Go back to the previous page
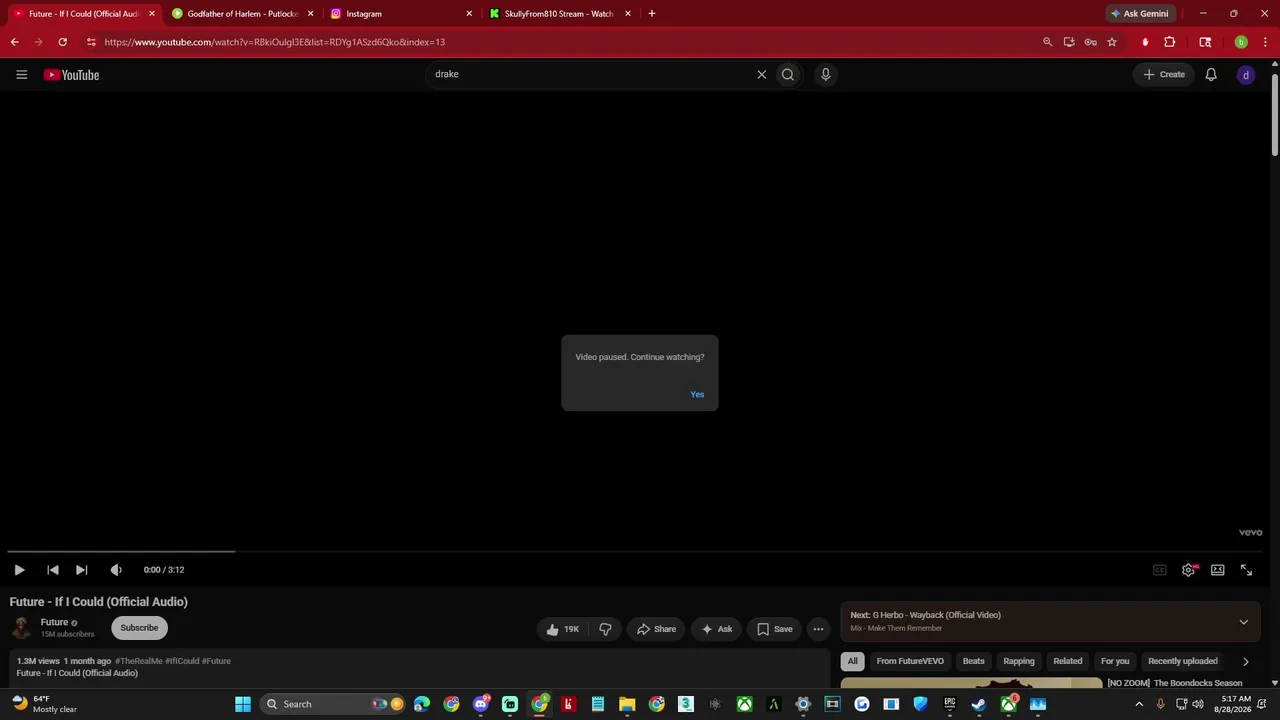Viewport: 1280px width, 720px height. pyautogui.click(x=14, y=42)
